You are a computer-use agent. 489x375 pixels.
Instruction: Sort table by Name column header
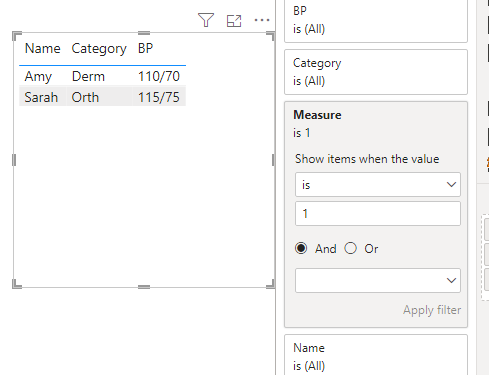pos(43,49)
